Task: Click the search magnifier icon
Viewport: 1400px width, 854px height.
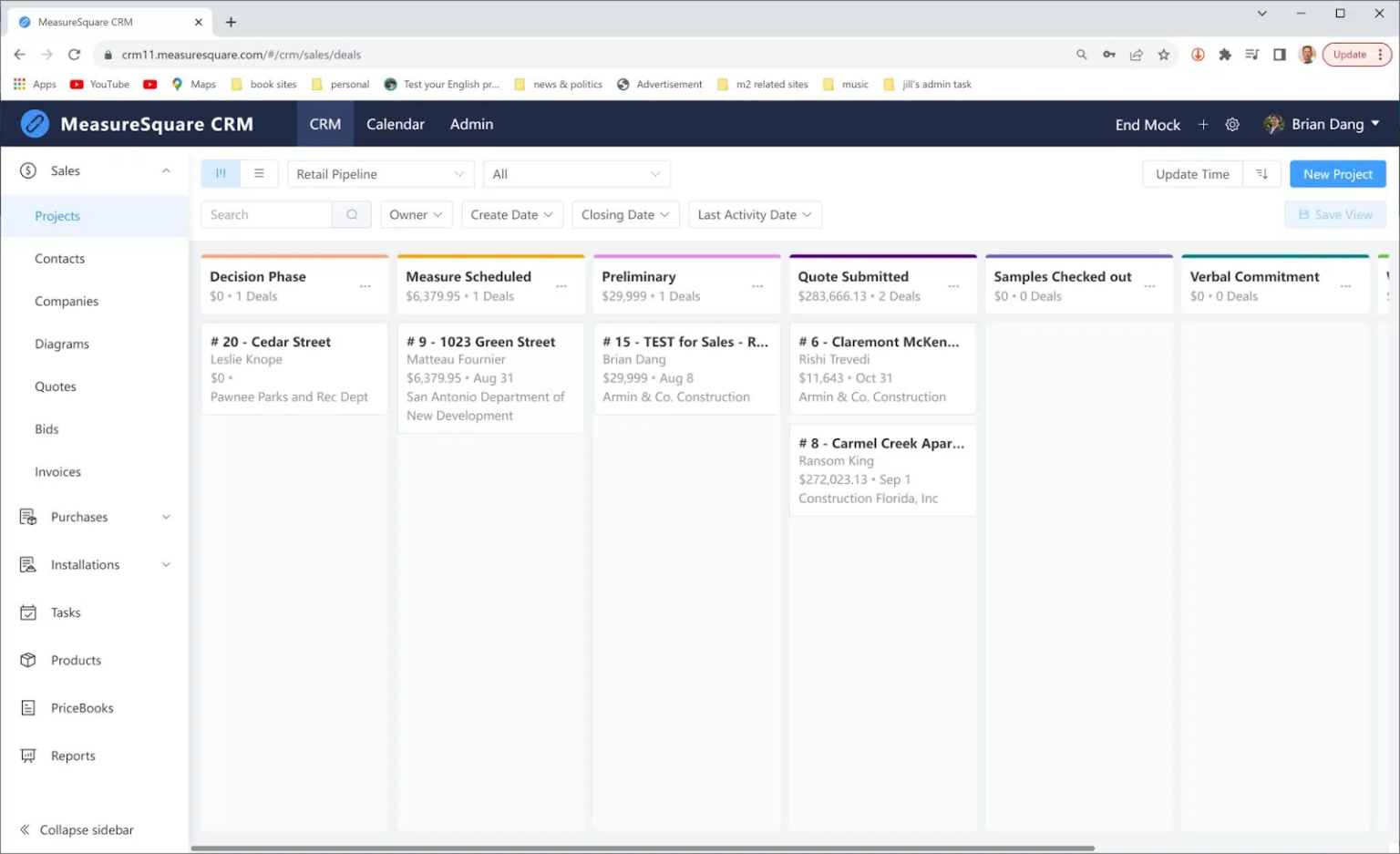Action: pyautogui.click(x=351, y=214)
